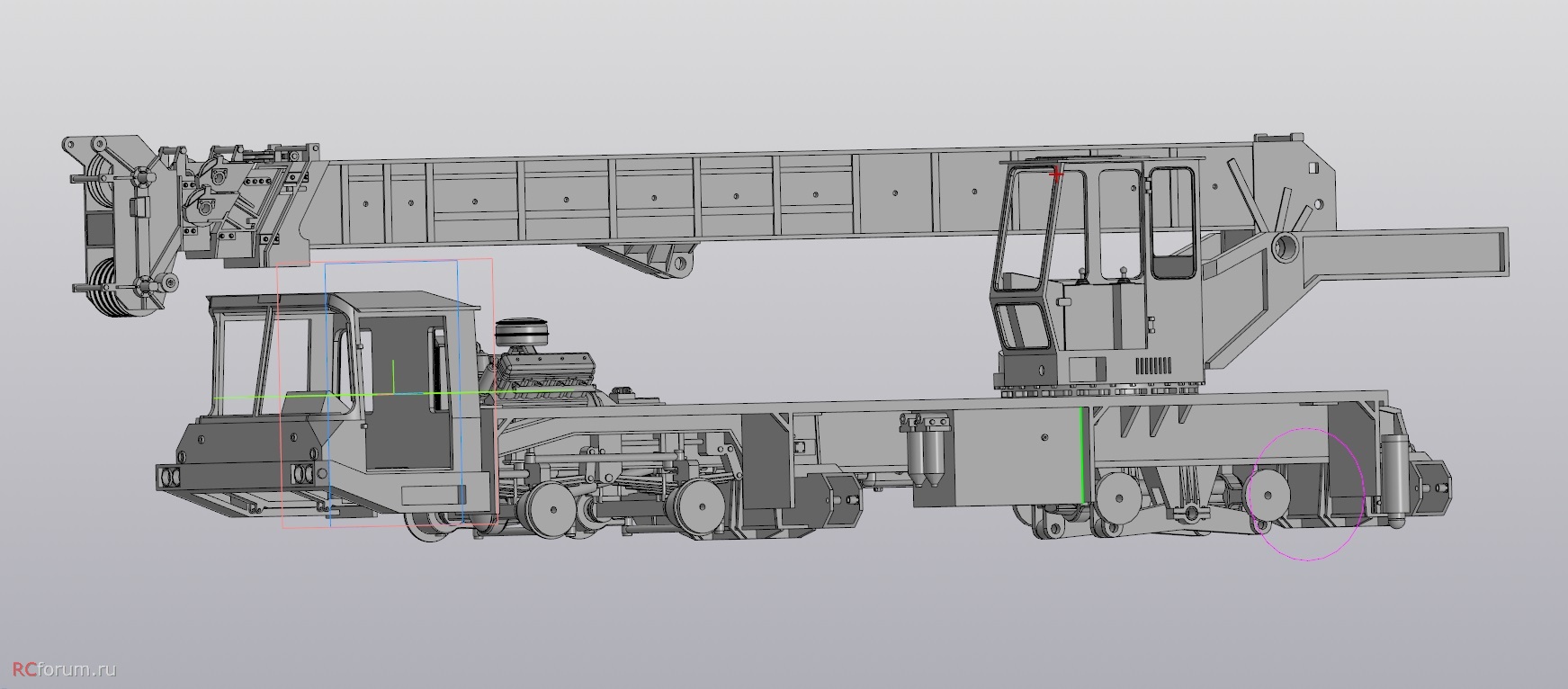Select the round air filter atop engine

tap(522, 330)
